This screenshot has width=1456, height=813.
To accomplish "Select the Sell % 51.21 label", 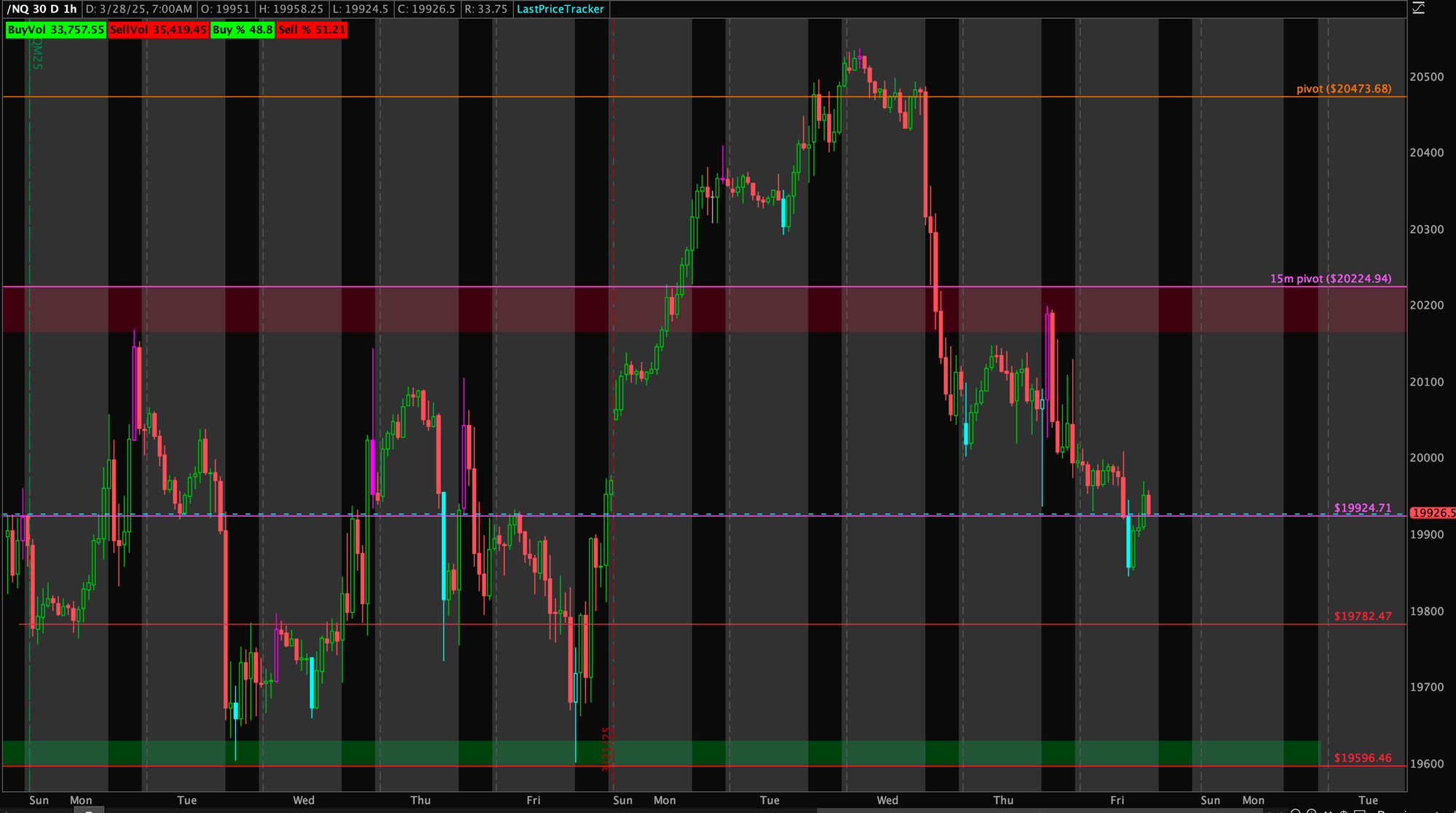I will click(312, 30).
